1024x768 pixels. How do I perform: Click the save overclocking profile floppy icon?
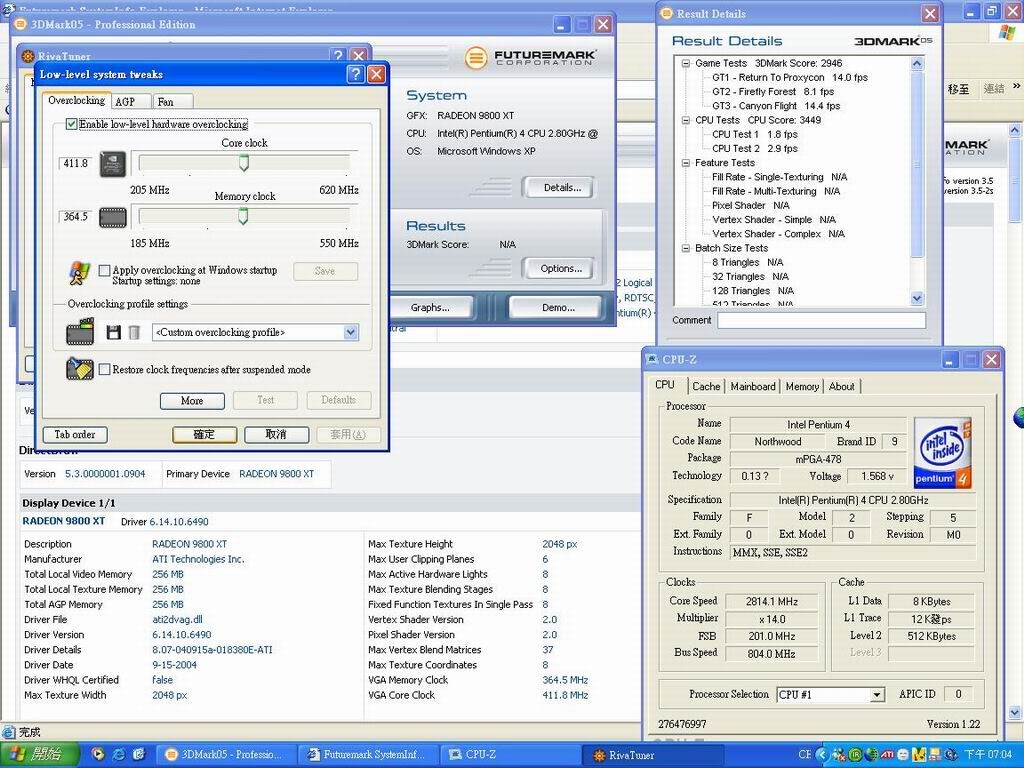(114, 332)
